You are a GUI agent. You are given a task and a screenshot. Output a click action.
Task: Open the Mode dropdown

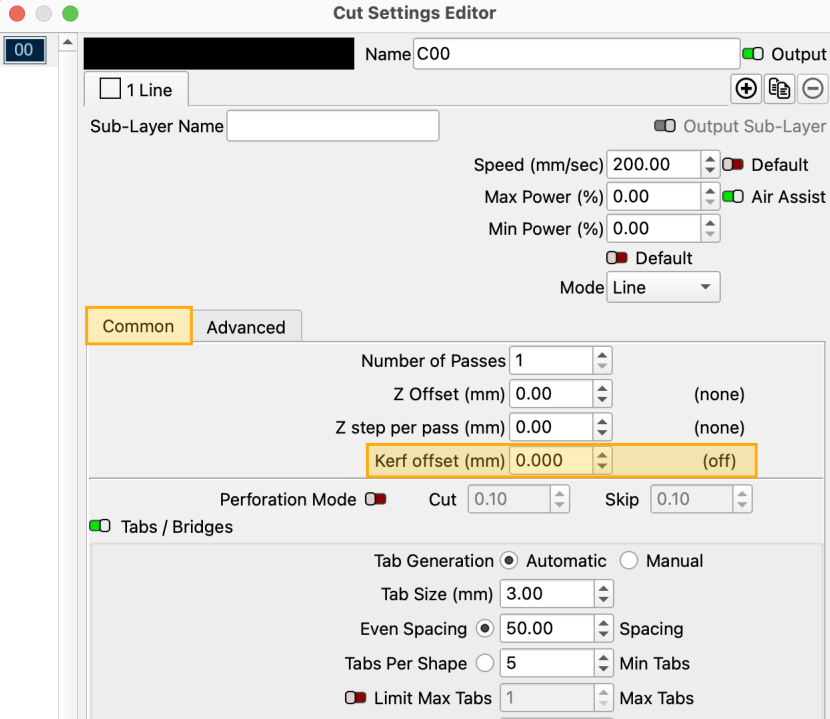pos(664,287)
